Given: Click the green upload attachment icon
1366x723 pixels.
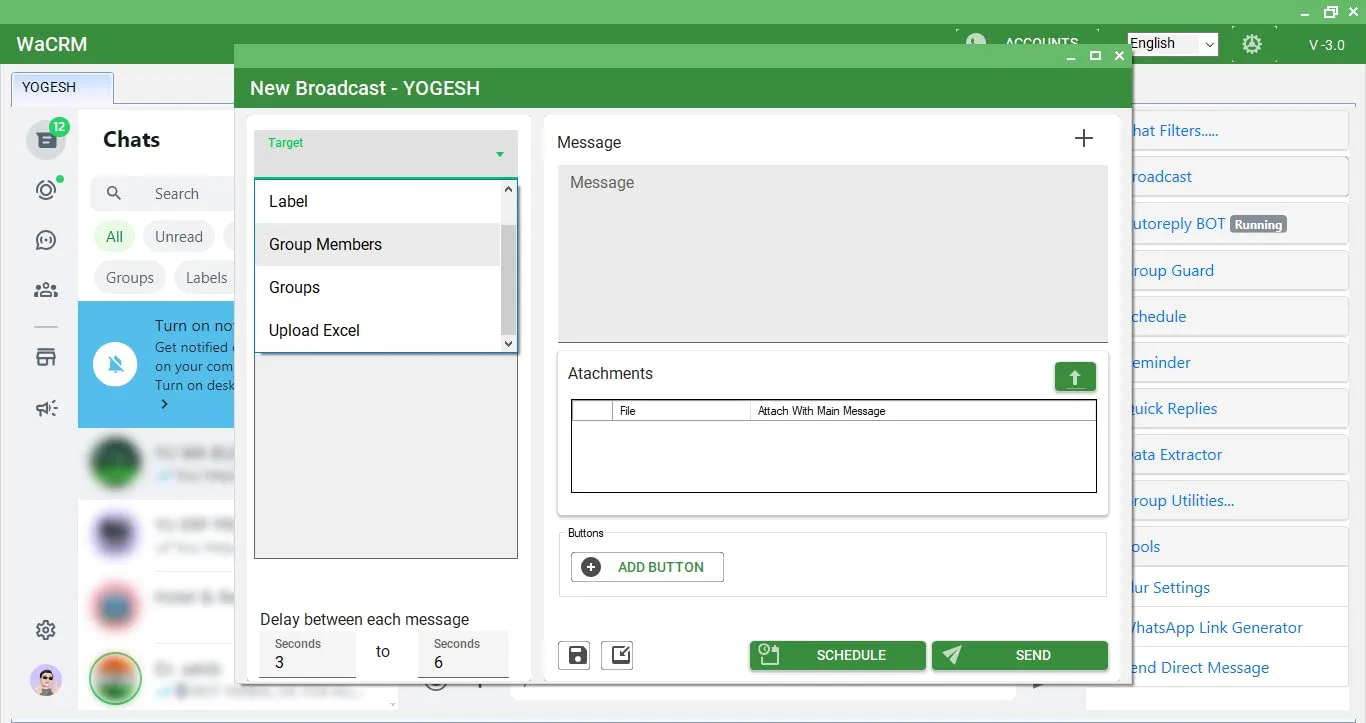Looking at the screenshot, I should (x=1075, y=377).
